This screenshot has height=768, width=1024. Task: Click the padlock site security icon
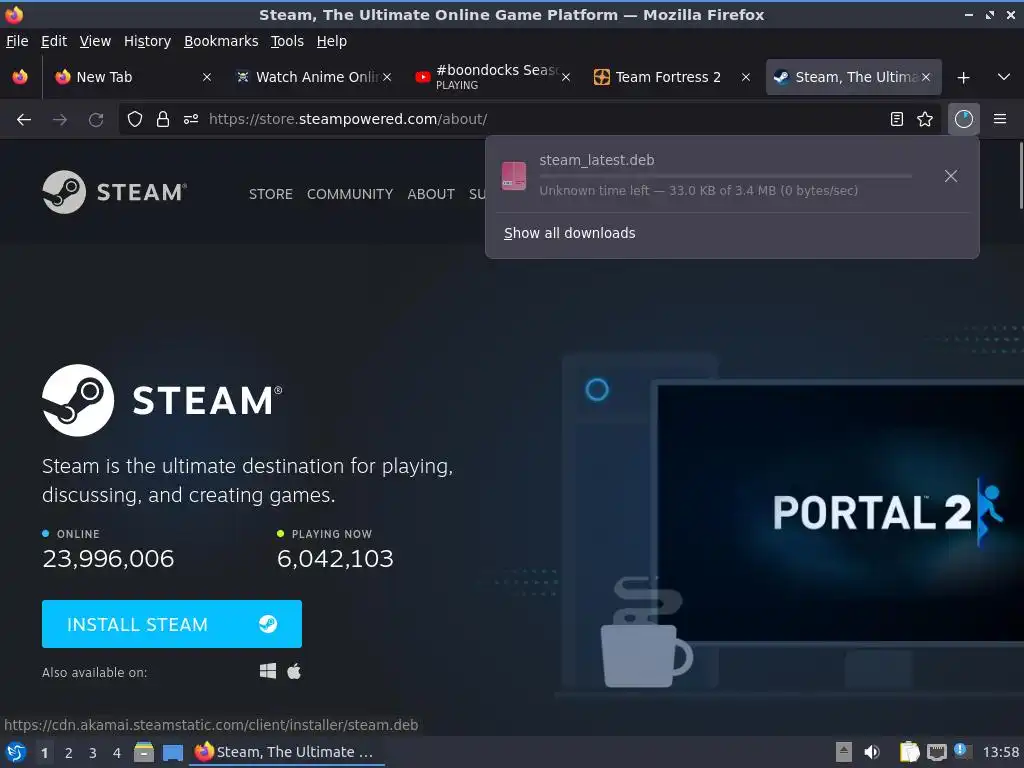tap(163, 120)
